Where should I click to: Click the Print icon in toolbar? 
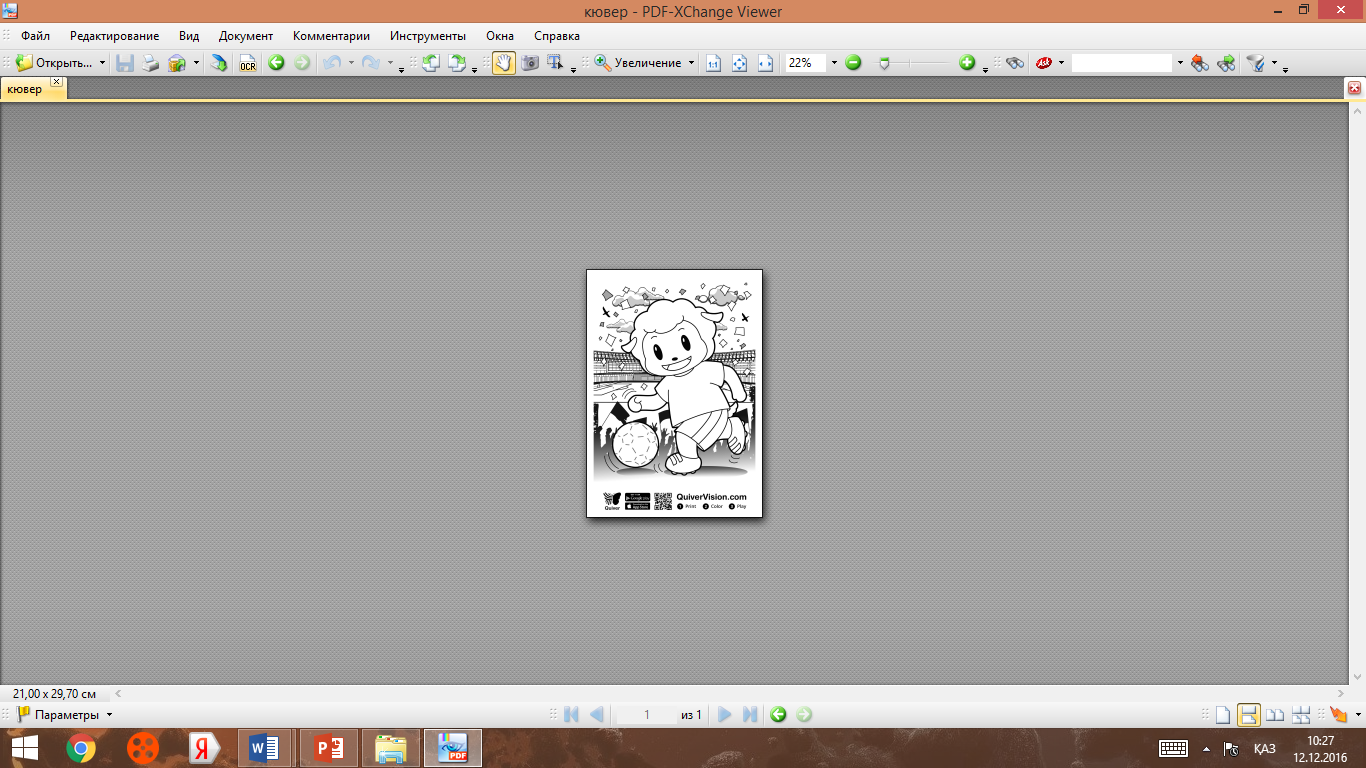150,63
